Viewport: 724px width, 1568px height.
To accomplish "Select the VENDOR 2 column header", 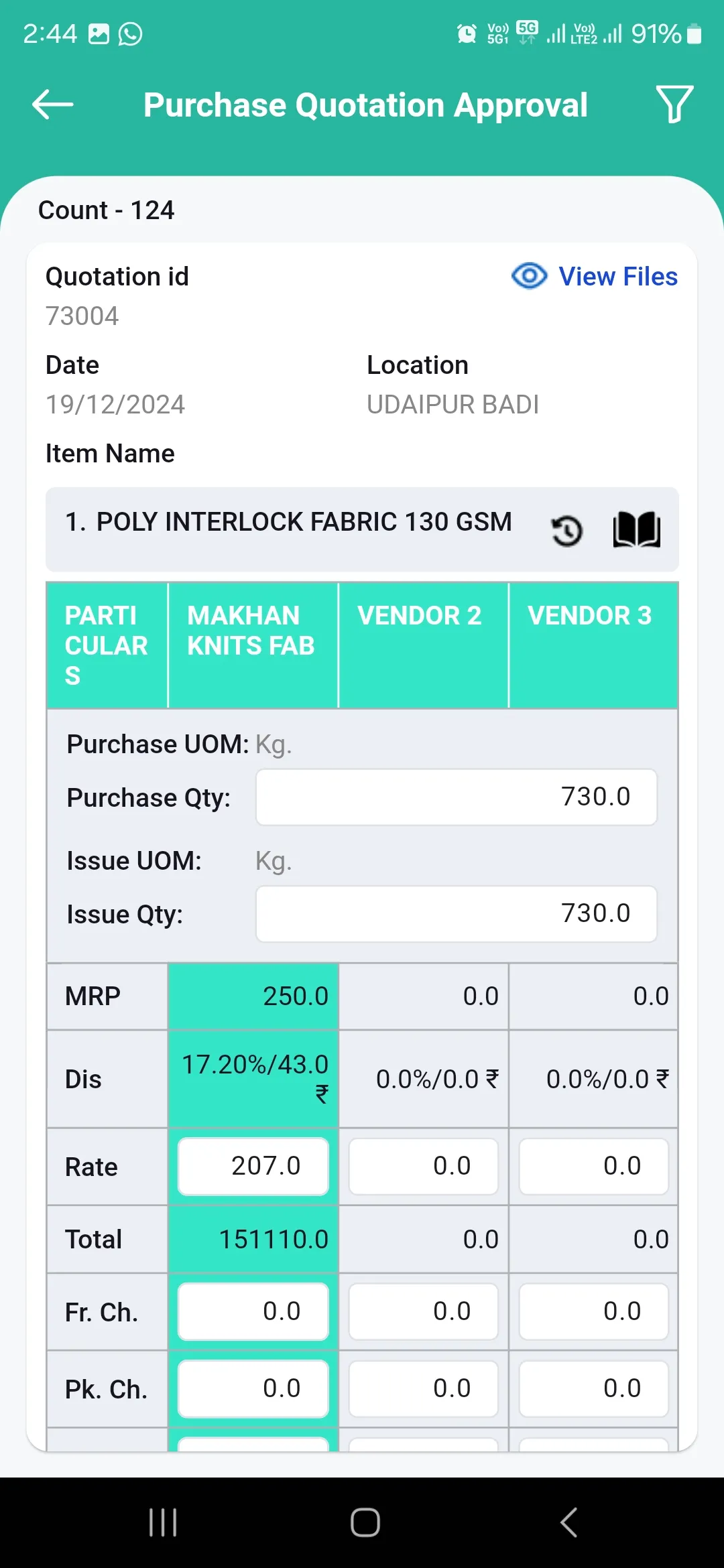I will 424,645.
